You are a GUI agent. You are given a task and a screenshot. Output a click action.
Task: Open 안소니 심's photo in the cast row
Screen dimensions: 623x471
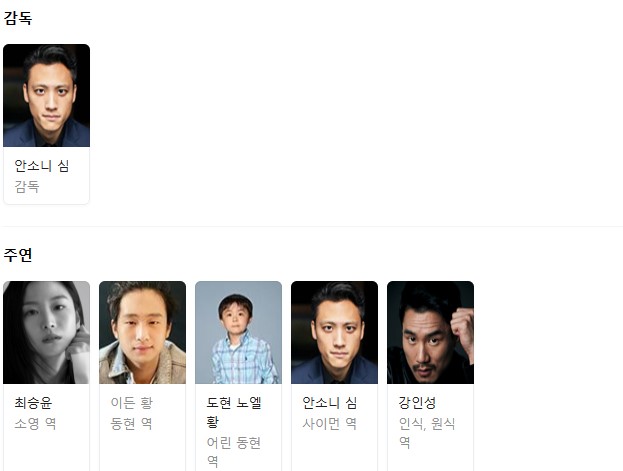coord(335,332)
